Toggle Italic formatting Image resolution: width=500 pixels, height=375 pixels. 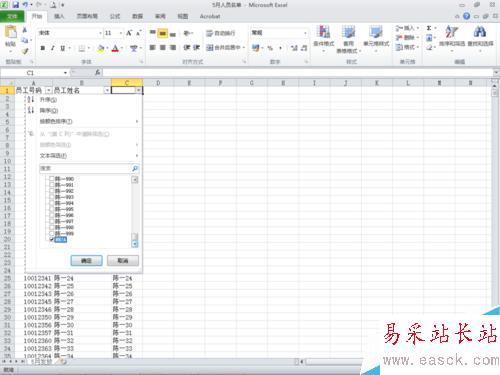click(x=53, y=48)
